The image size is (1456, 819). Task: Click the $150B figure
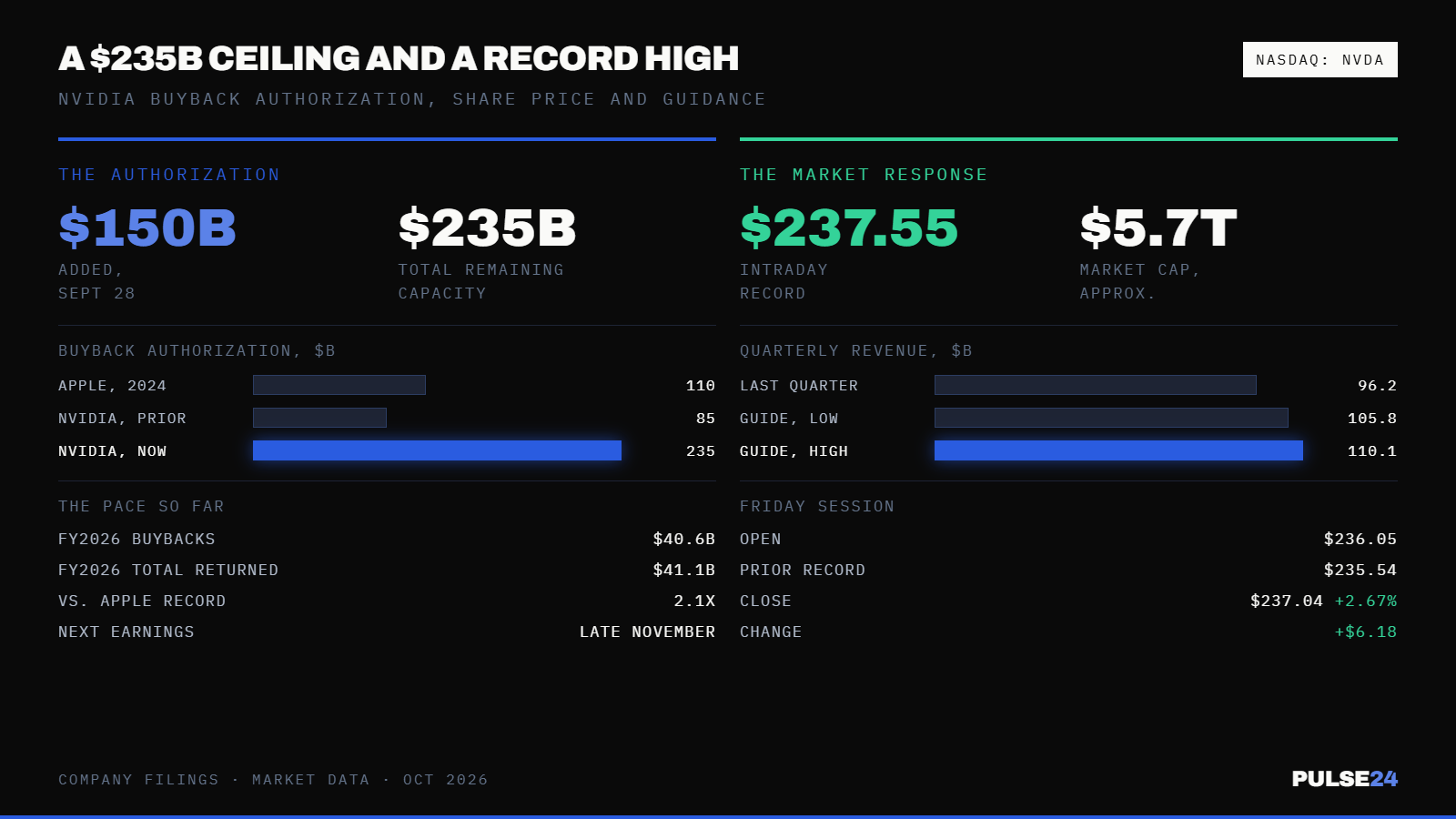147,227
